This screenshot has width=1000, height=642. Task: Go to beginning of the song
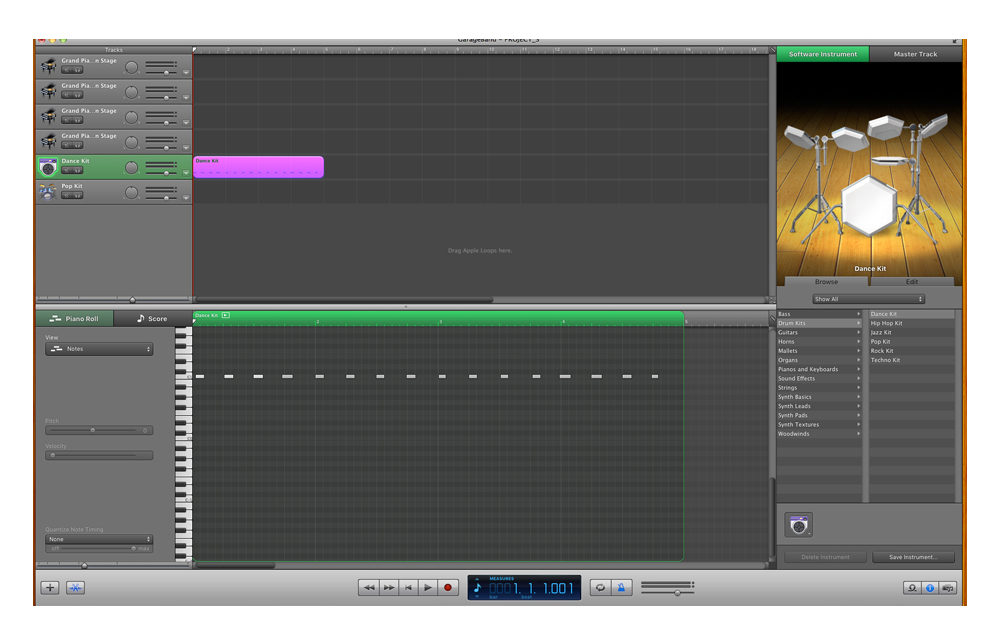408,588
